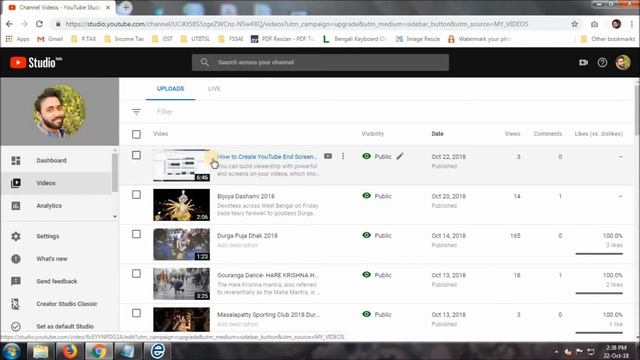Reload the page with refresh icon
The width and height of the screenshot is (640, 360).
[x=39, y=24]
